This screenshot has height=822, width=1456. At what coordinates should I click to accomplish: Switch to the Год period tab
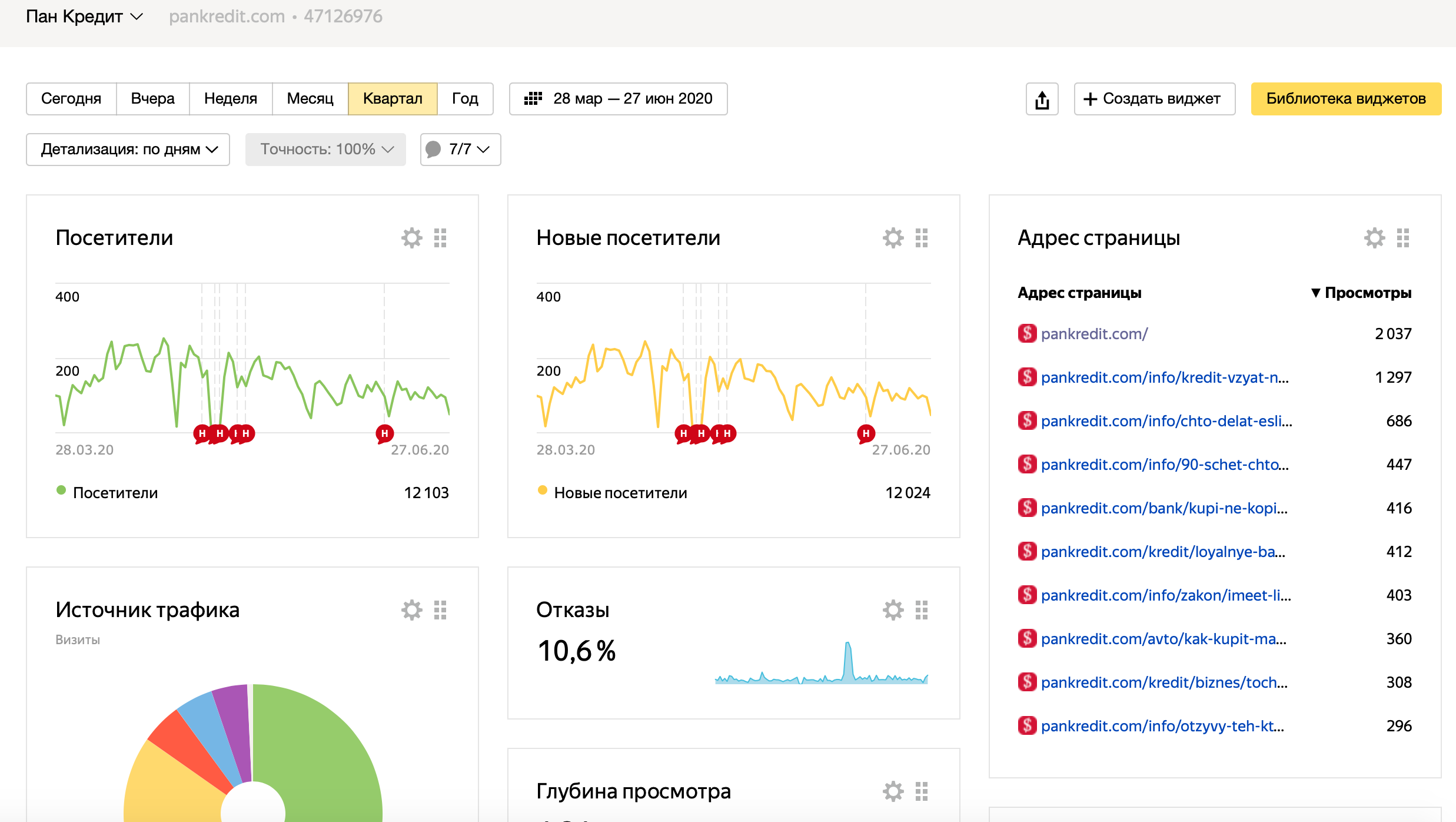(465, 99)
